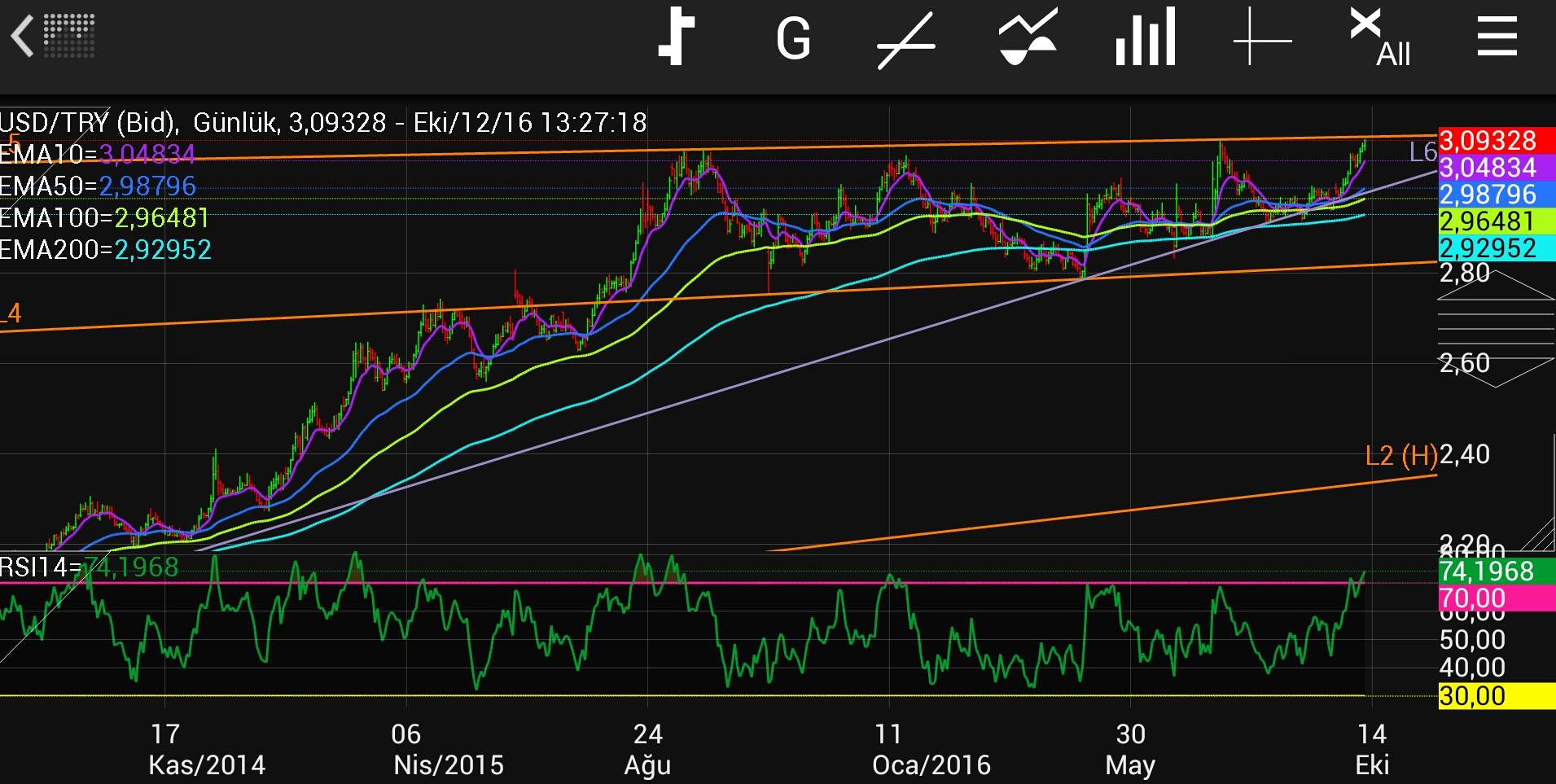Screen dimensions: 1556x784
Task: Select the L2 (H) trendline label
Action: click(1400, 456)
